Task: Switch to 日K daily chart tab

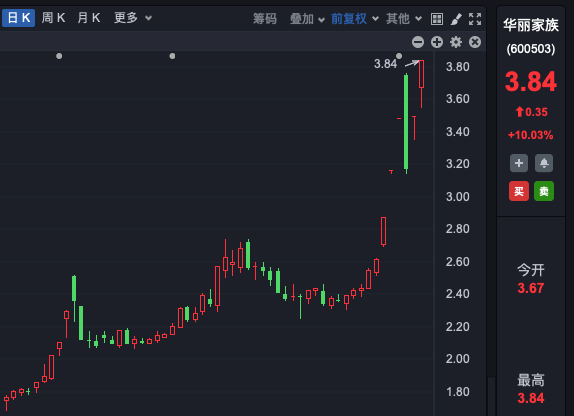Action: tap(19, 18)
